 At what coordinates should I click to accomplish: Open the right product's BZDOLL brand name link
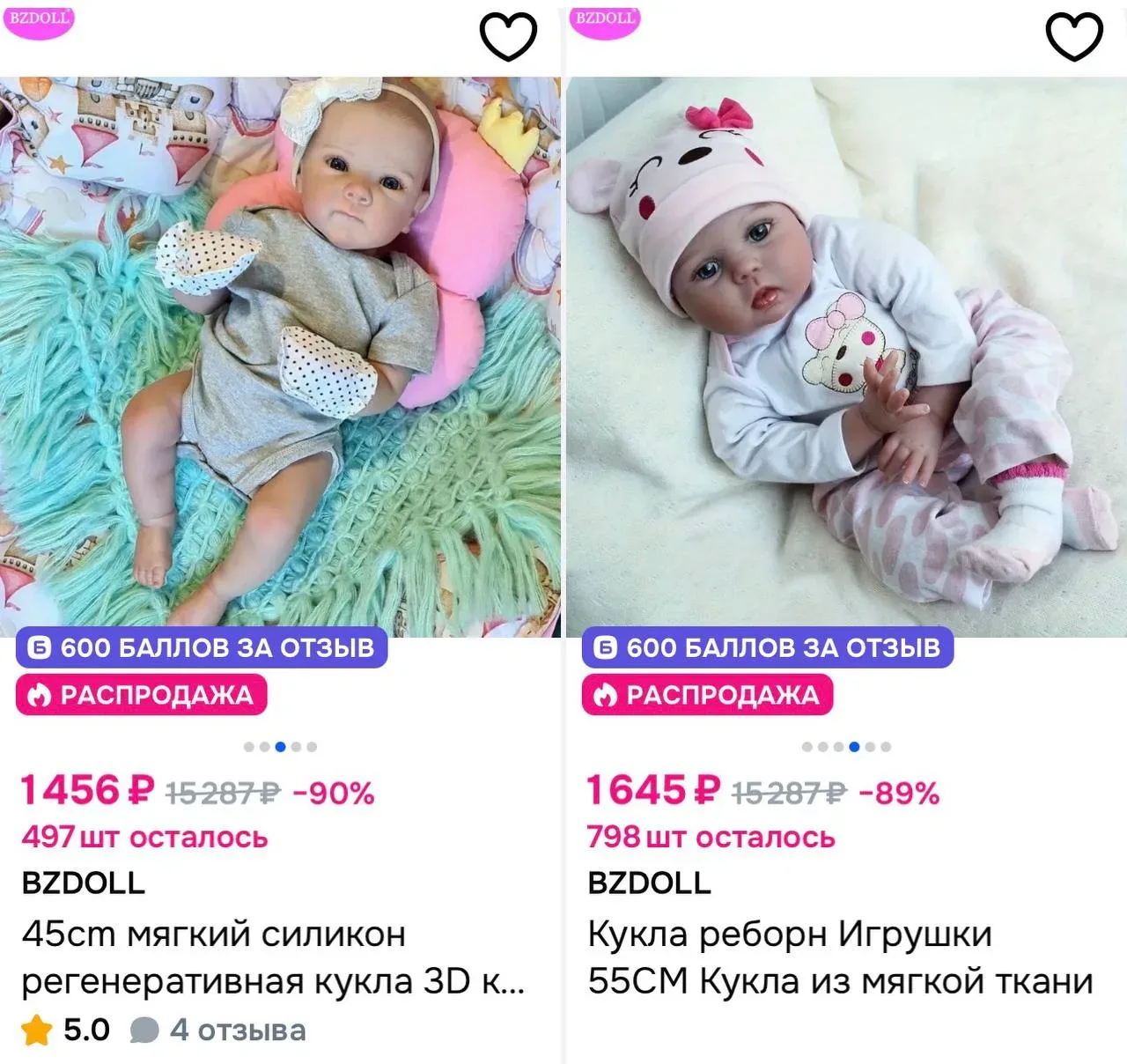click(650, 883)
